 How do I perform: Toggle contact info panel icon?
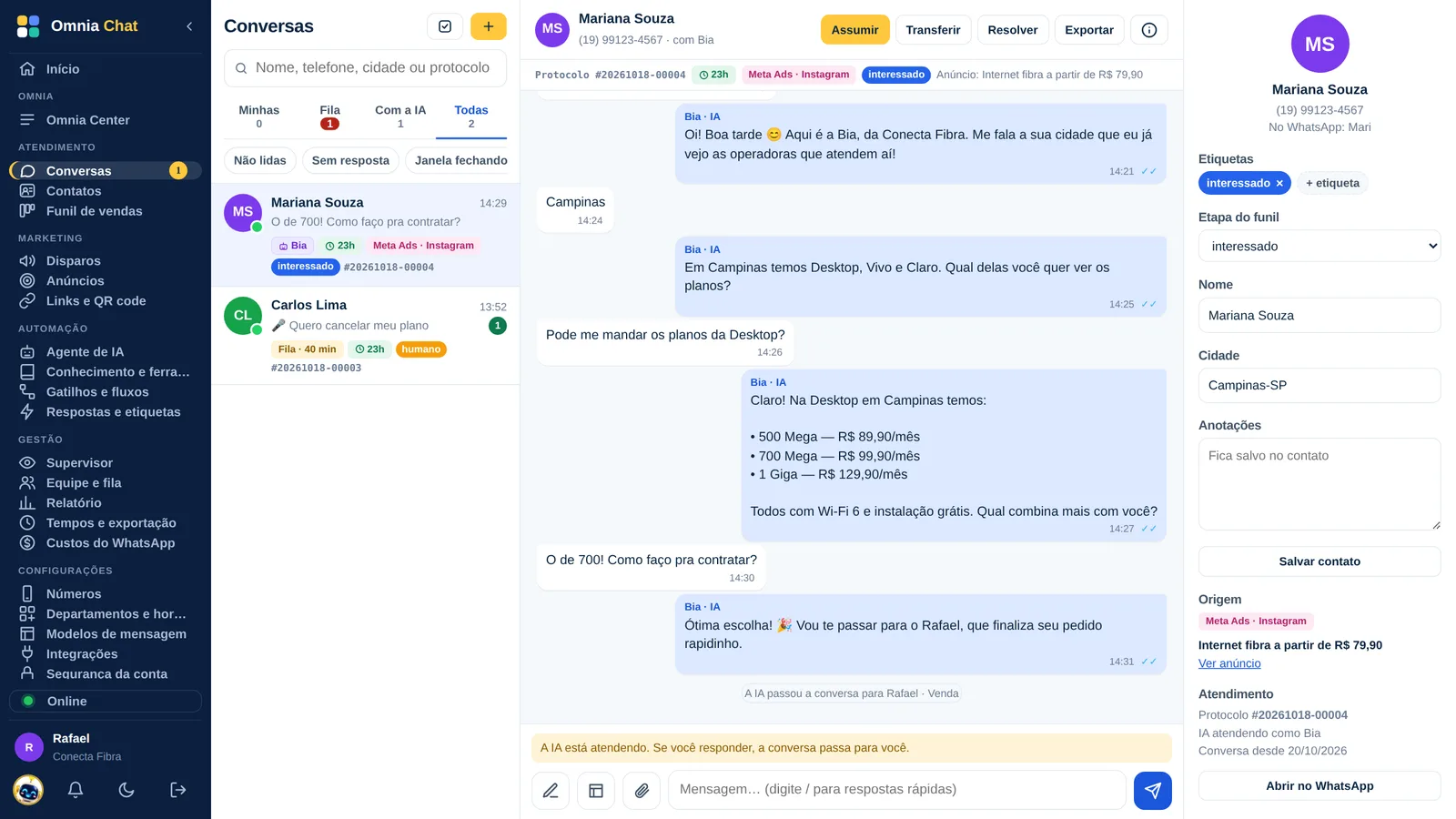(x=1149, y=30)
